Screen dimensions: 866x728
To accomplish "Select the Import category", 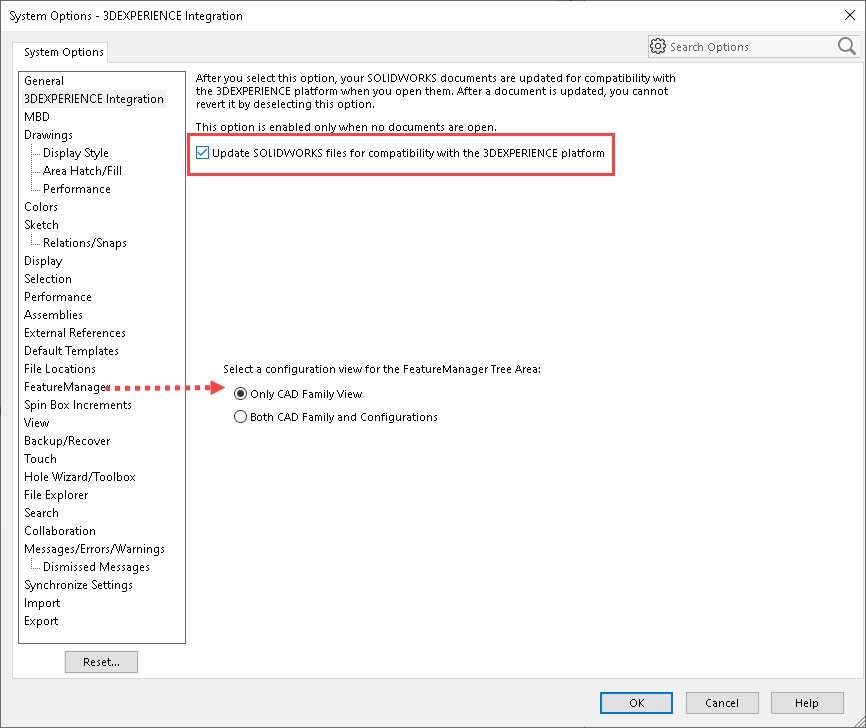I will click(42, 603).
